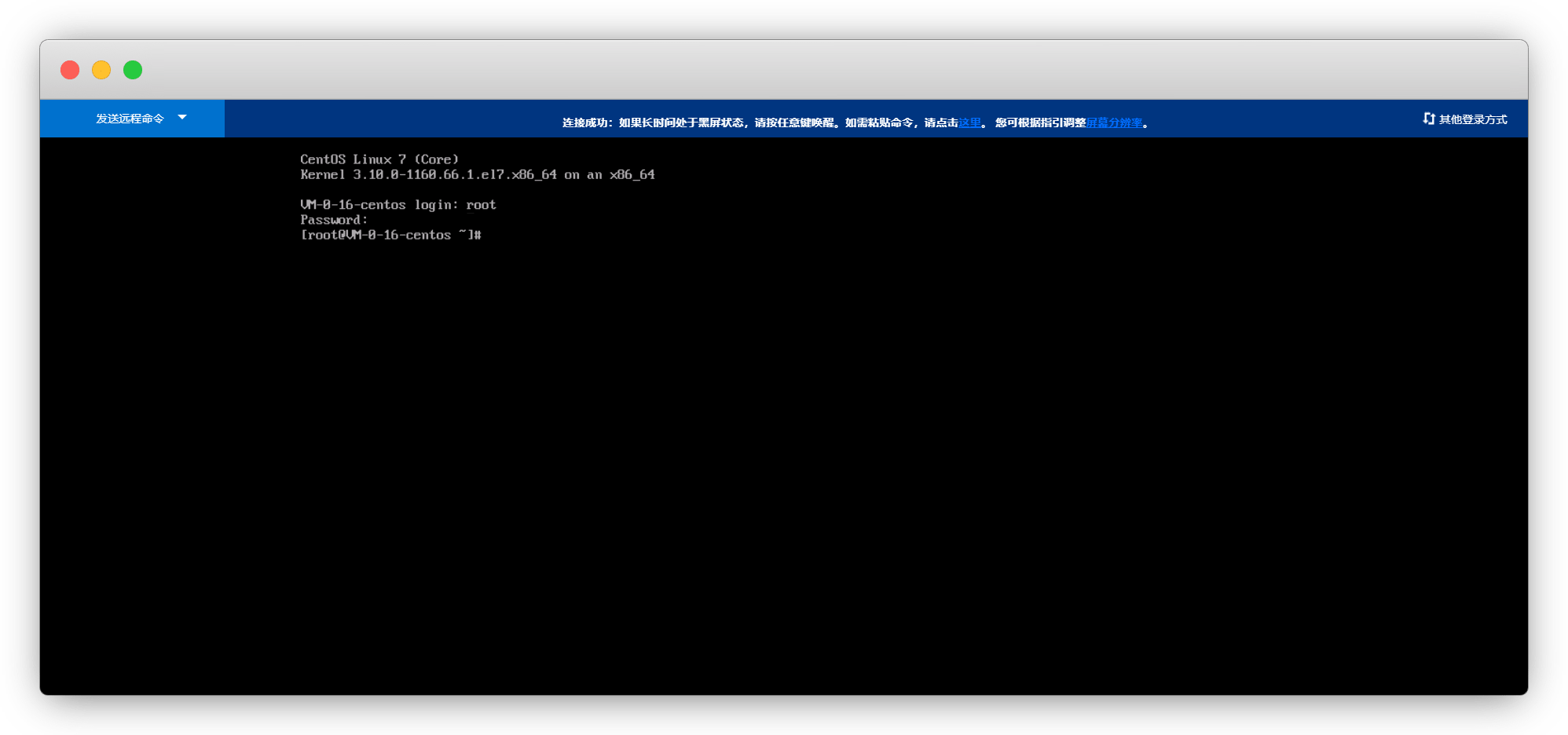Click the 如需粘贴命令 hint text
This screenshot has width=1568, height=735.
point(879,122)
